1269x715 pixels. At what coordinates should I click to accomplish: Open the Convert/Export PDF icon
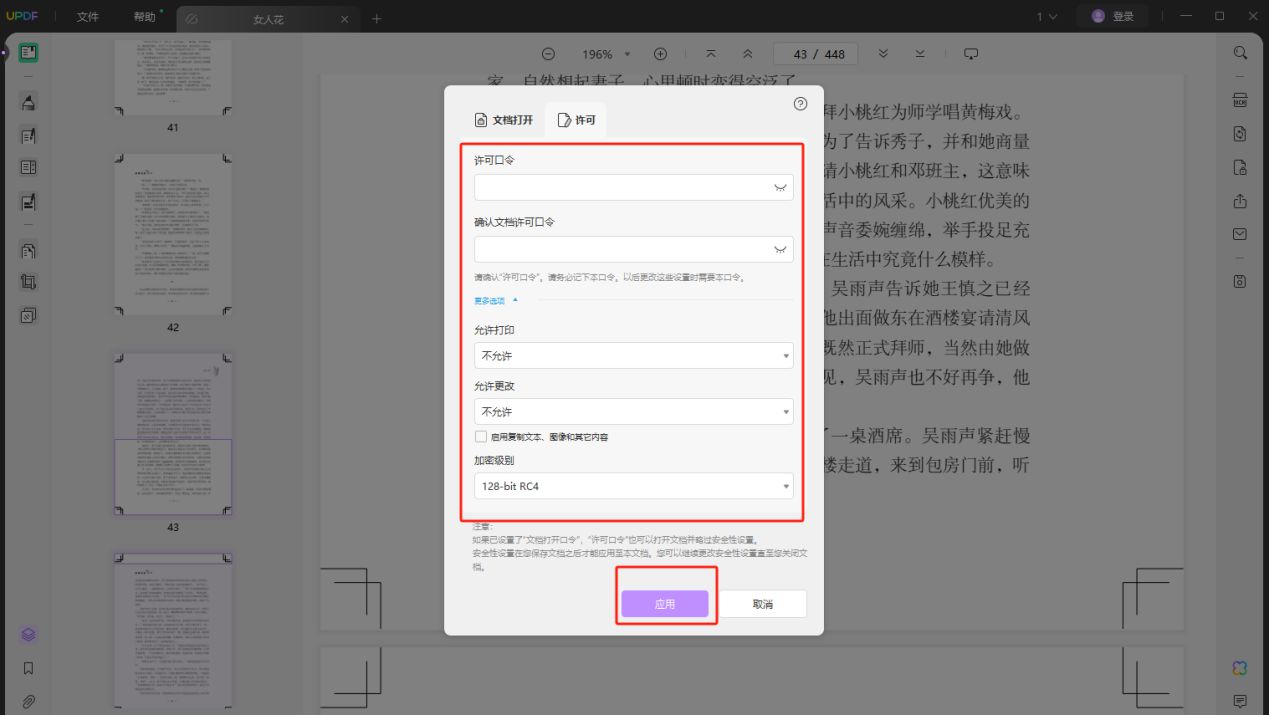coord(1240,134)
